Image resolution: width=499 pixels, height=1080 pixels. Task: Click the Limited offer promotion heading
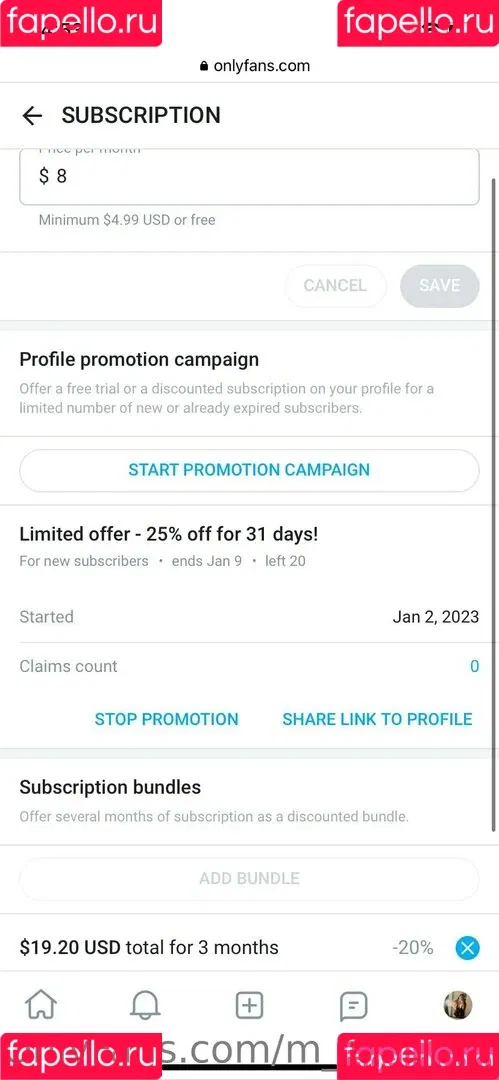click(169, 534)
